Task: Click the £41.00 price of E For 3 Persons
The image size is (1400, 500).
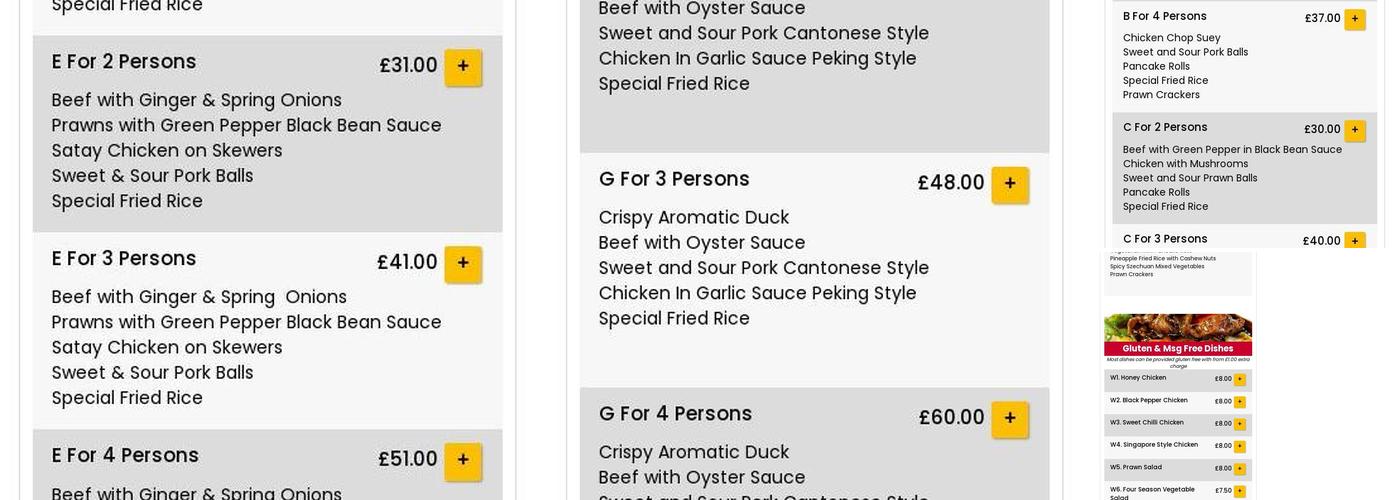Action: (x=407, y=262)
